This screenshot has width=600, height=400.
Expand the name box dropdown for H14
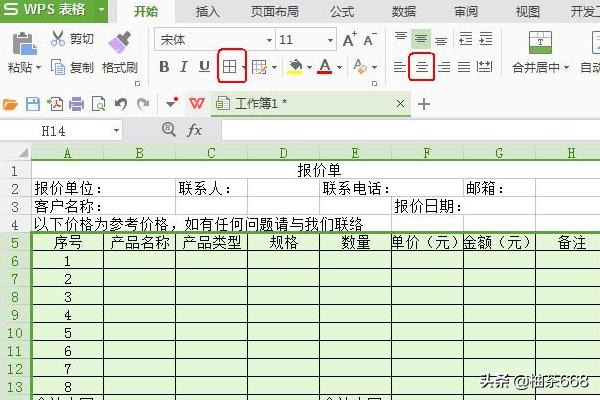coord(116,131)
